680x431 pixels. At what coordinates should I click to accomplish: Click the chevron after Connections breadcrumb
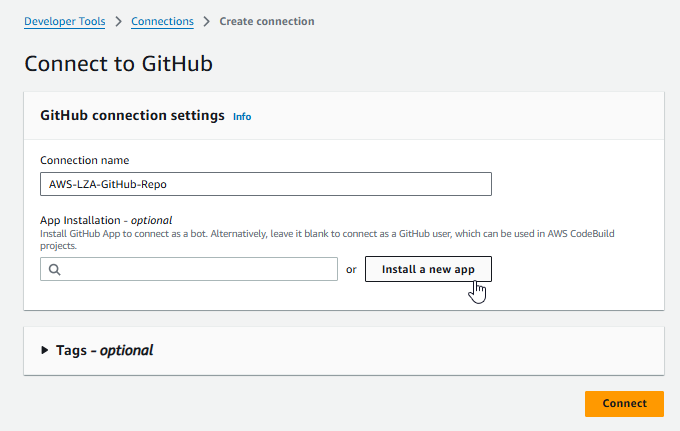point(206,21)
